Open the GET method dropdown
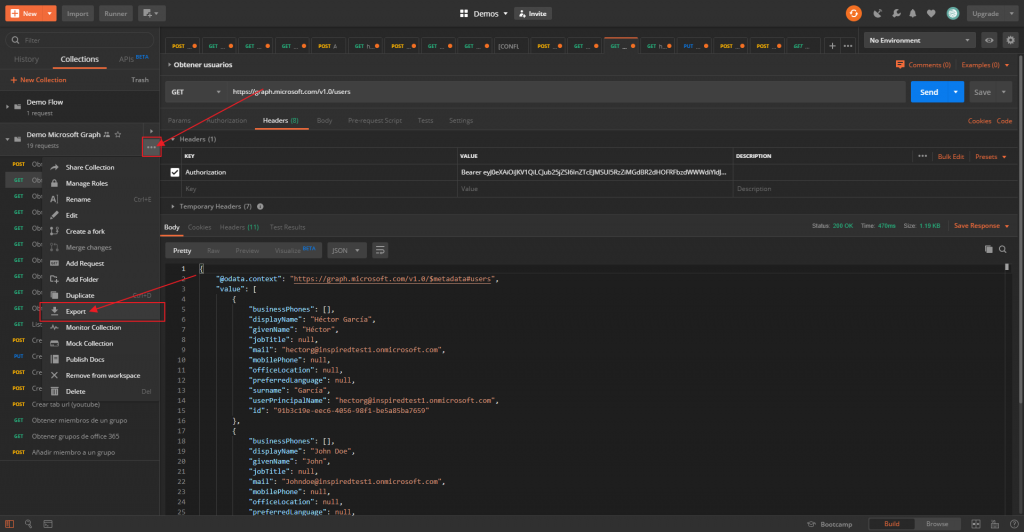 [x=194, y=92]
